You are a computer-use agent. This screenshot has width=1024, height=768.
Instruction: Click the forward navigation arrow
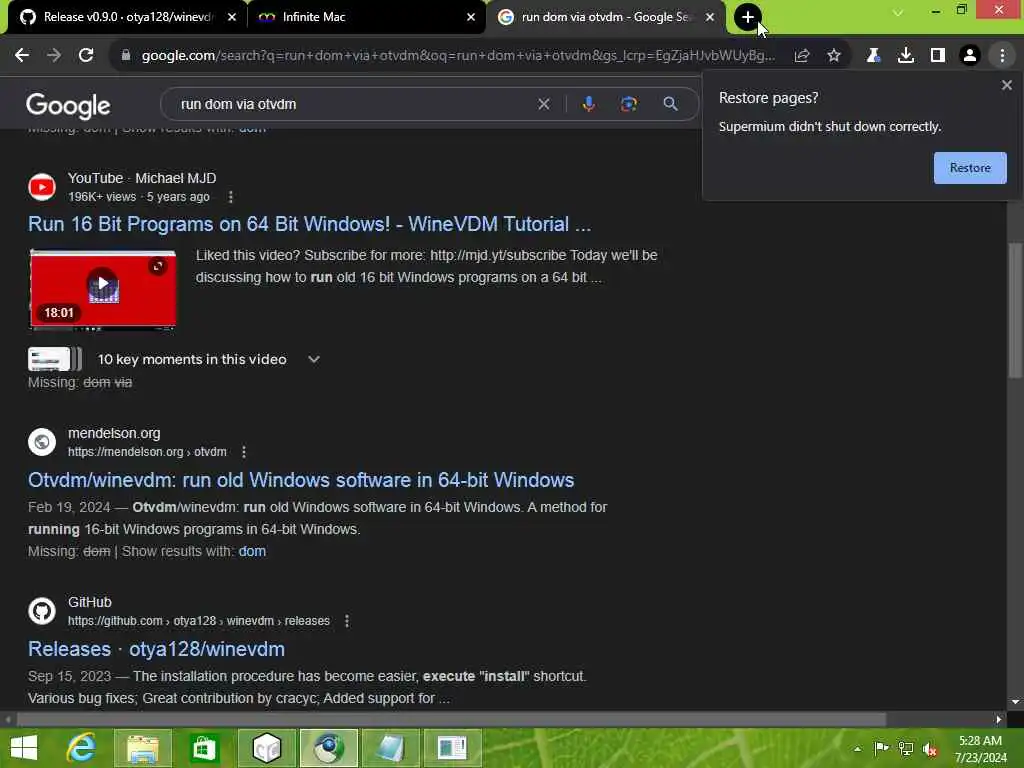click(x=54, y=56)
